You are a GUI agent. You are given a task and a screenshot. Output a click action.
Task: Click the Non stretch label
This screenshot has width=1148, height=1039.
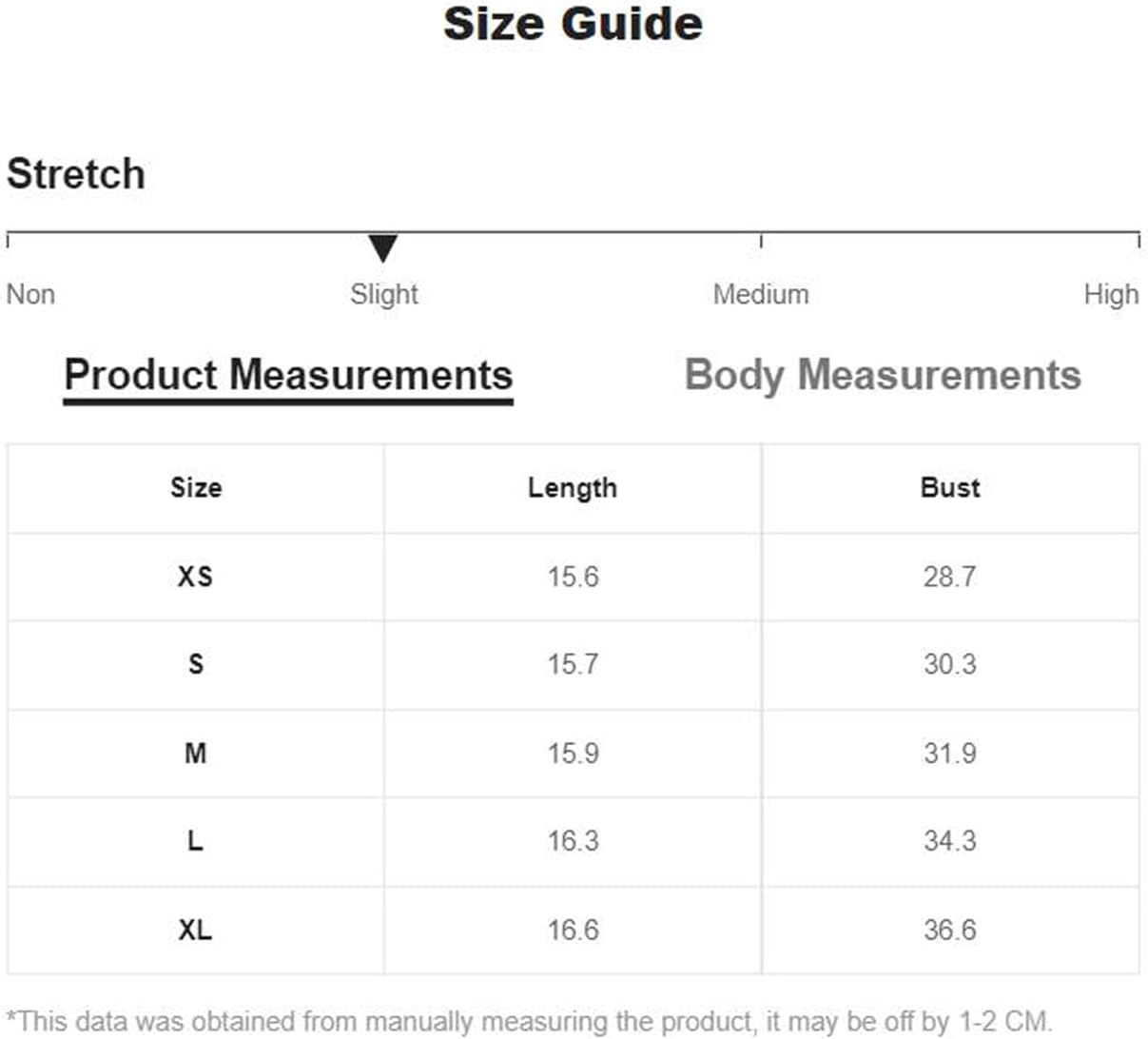click(x=30, y=294)
